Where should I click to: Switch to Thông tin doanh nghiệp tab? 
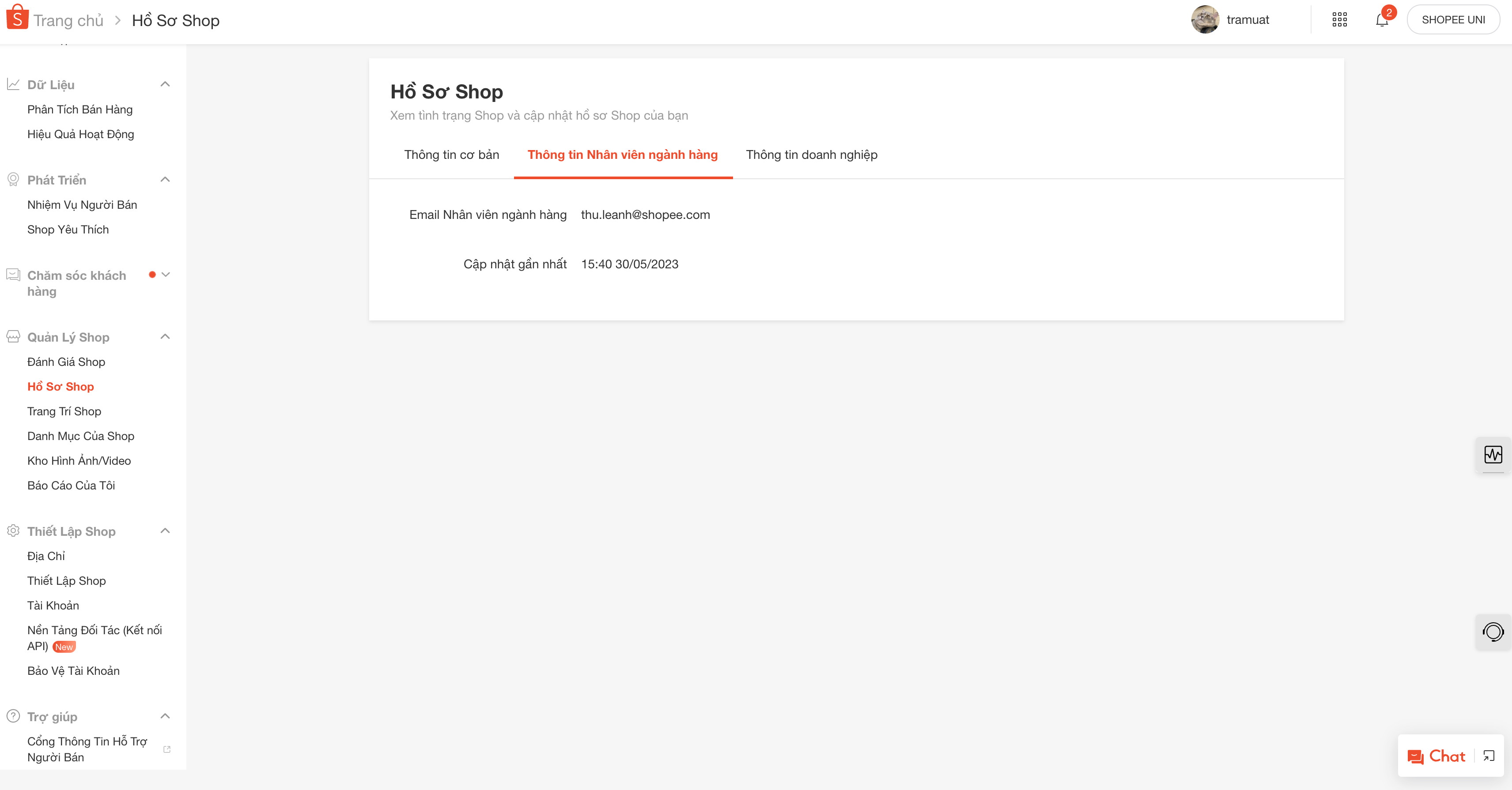click(811, 155)
